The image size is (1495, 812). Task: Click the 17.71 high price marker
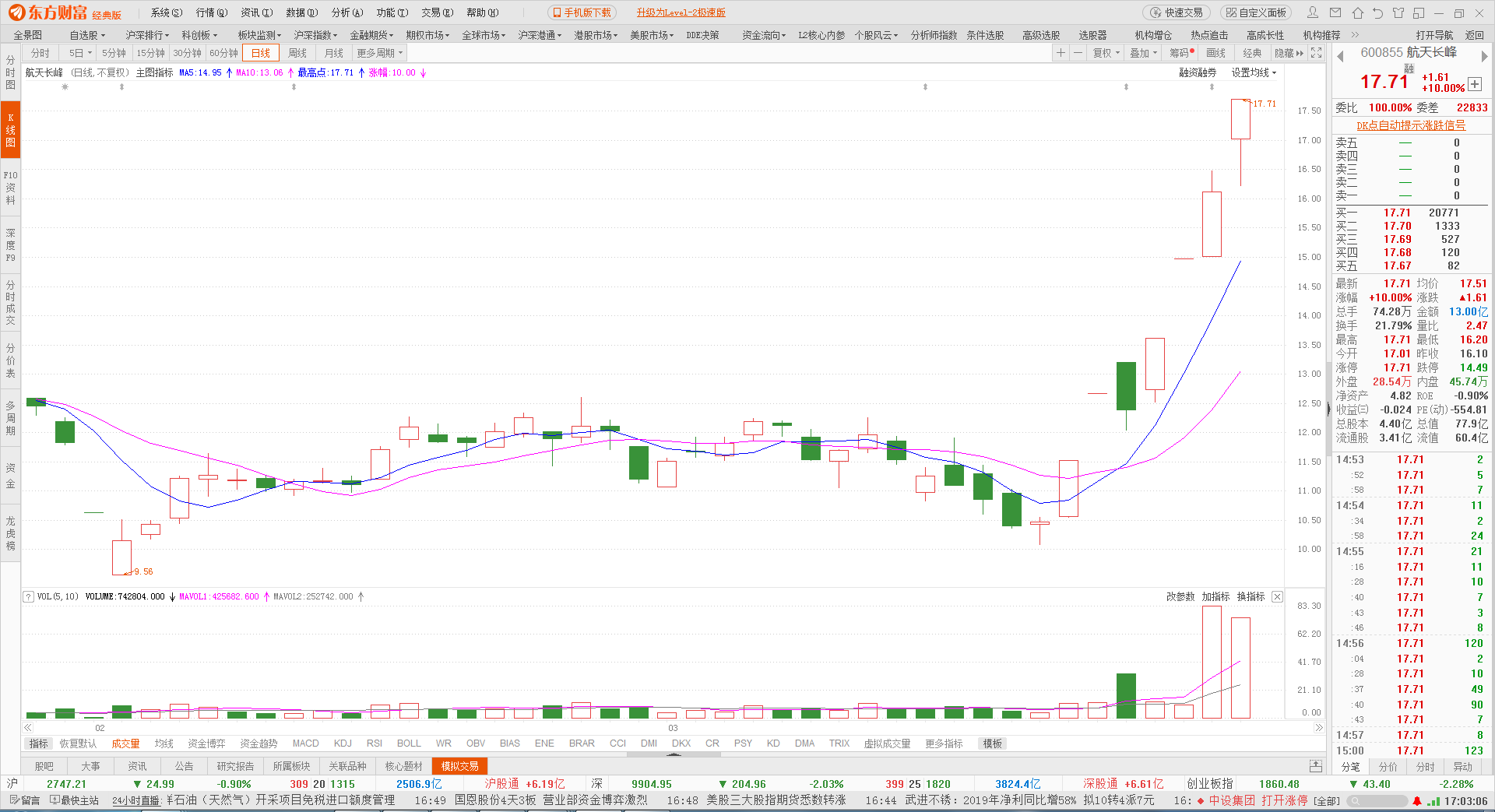point(1265,104)
